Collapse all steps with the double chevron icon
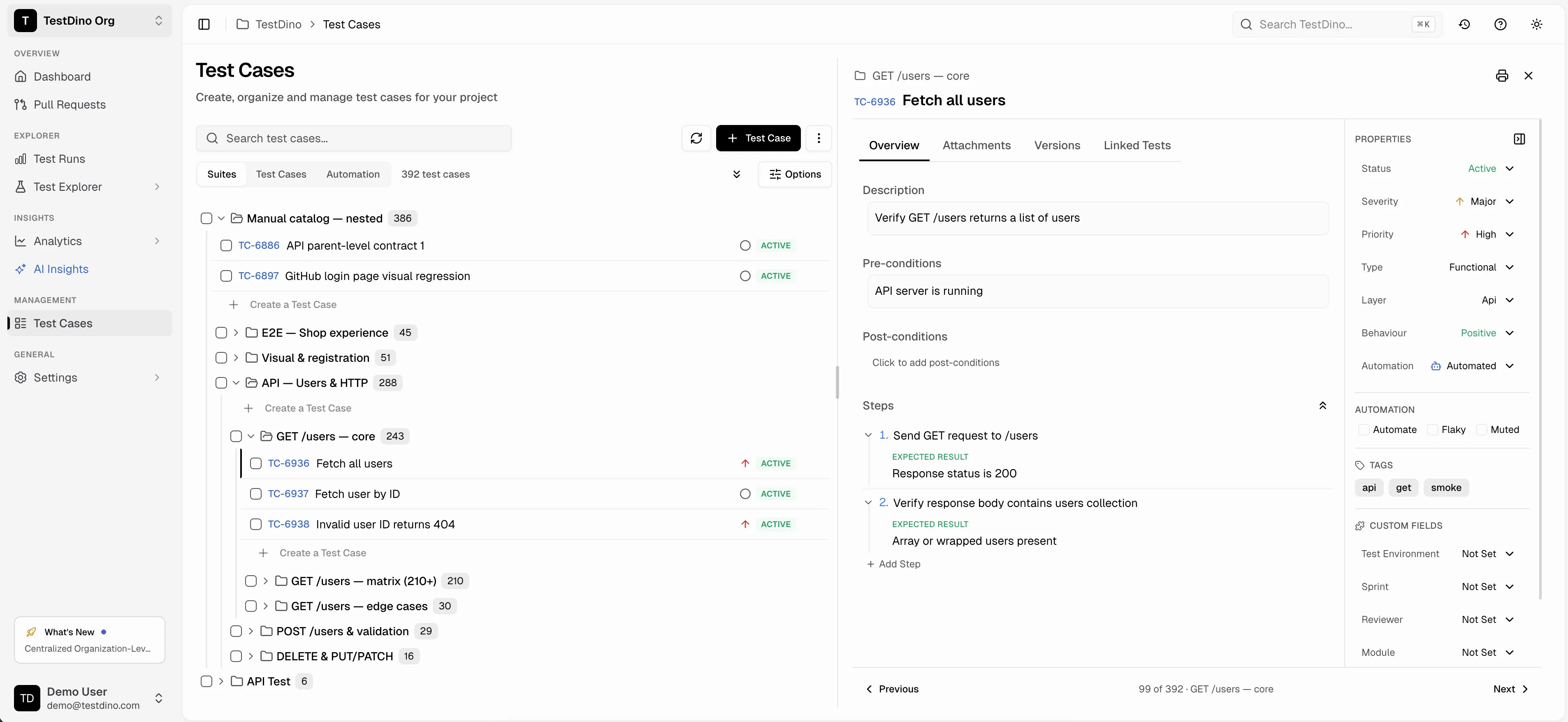Viewport: 1568px width, 722px height. 1323,405
